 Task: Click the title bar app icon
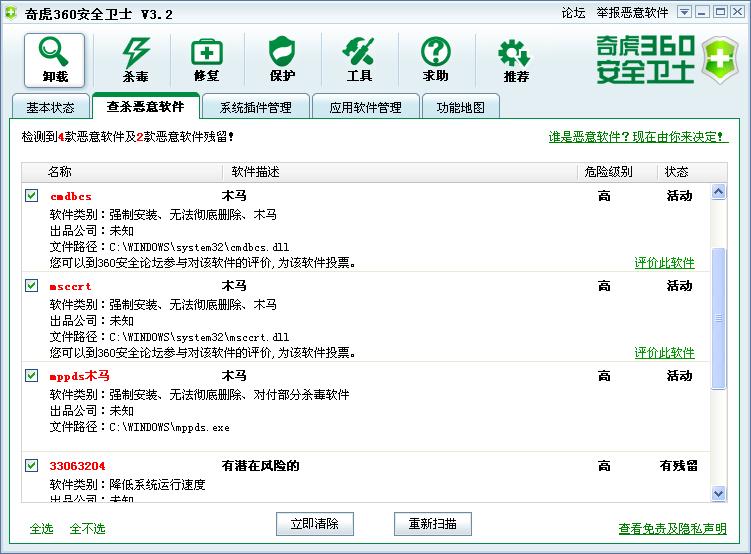point(11,13)
